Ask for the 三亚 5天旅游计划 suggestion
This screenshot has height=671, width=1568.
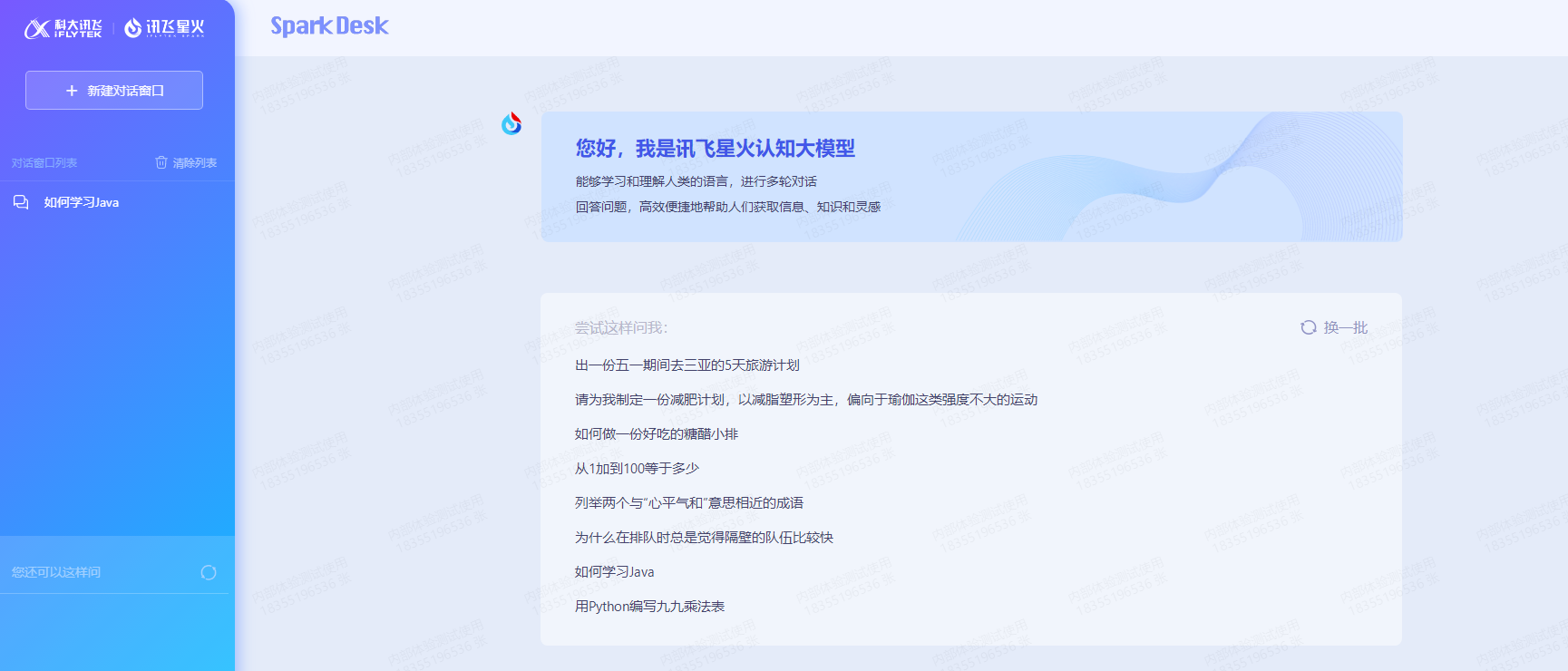pyautogui.click(x=687, y=365)
